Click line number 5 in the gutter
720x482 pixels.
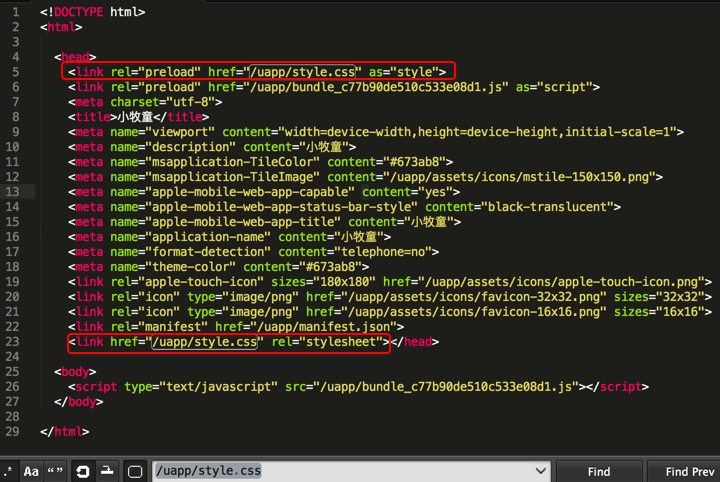tap(16, 72)
